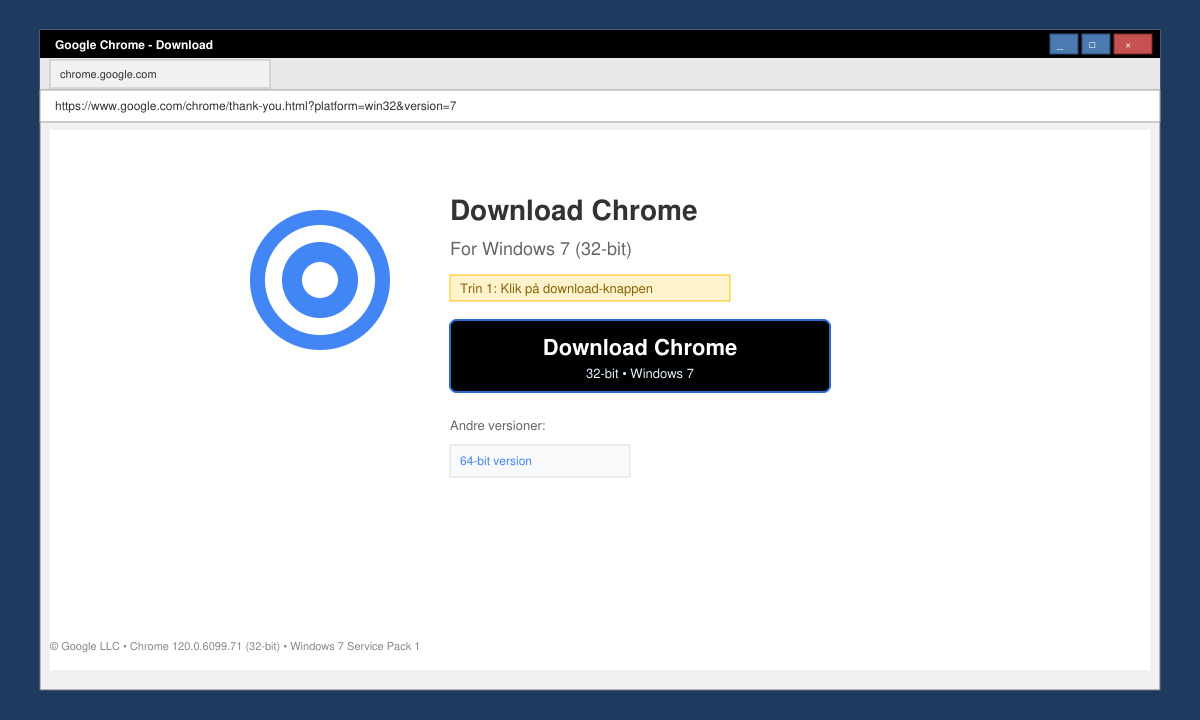
Task: Click the blue Chrome logo icon
Action: click(320, 280)
